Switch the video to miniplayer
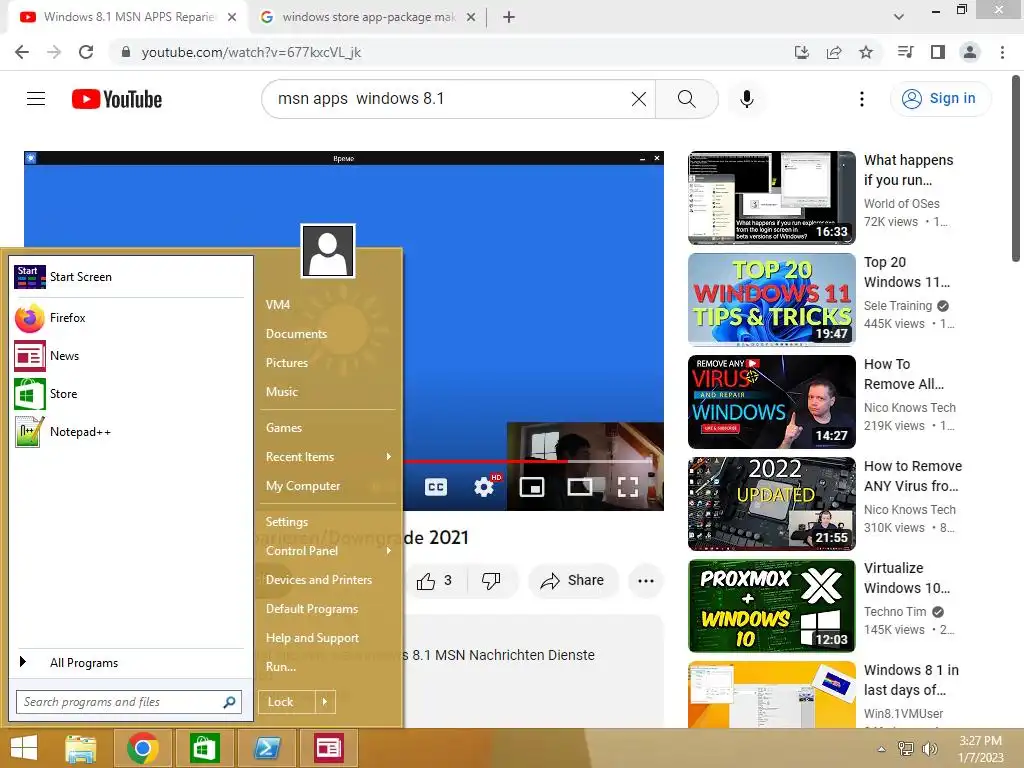Image resolution: width=1024 pixels, height=768 pixels. (x=532, y=487)
